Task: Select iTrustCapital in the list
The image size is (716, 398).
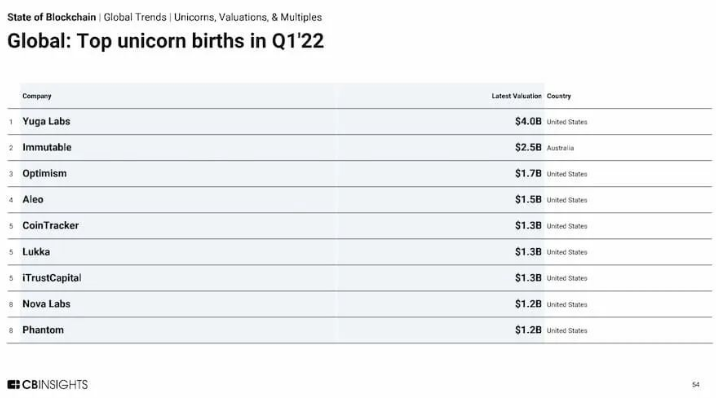Action: coord(52,278)
